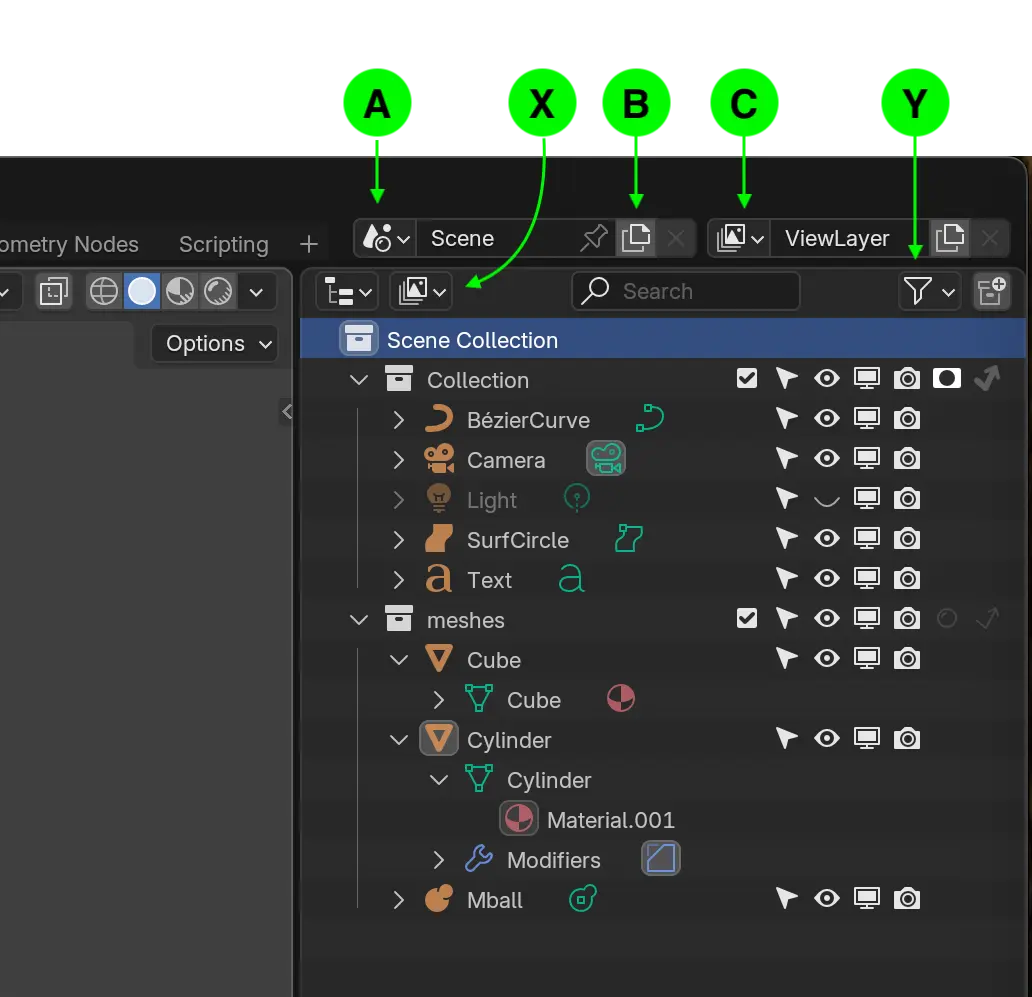
Task: Expand the BézierCurve tree item
Action: [x=399, y=420]
